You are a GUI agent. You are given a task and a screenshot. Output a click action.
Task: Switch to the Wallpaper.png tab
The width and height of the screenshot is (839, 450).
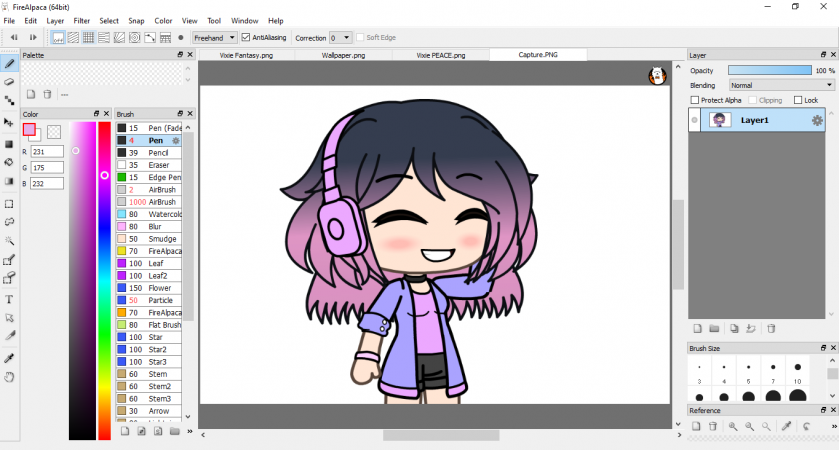343,55
